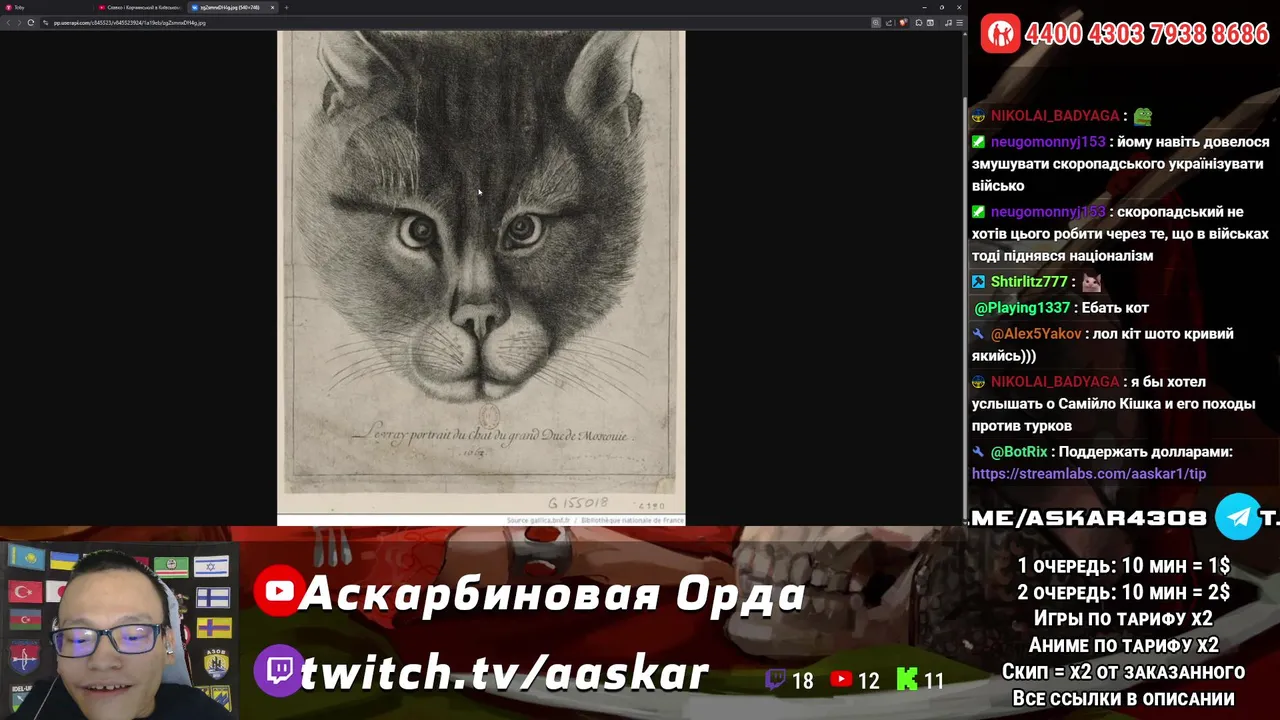
Task: Click the YouTube viewer count 12
Action: (x=868, y=681)
